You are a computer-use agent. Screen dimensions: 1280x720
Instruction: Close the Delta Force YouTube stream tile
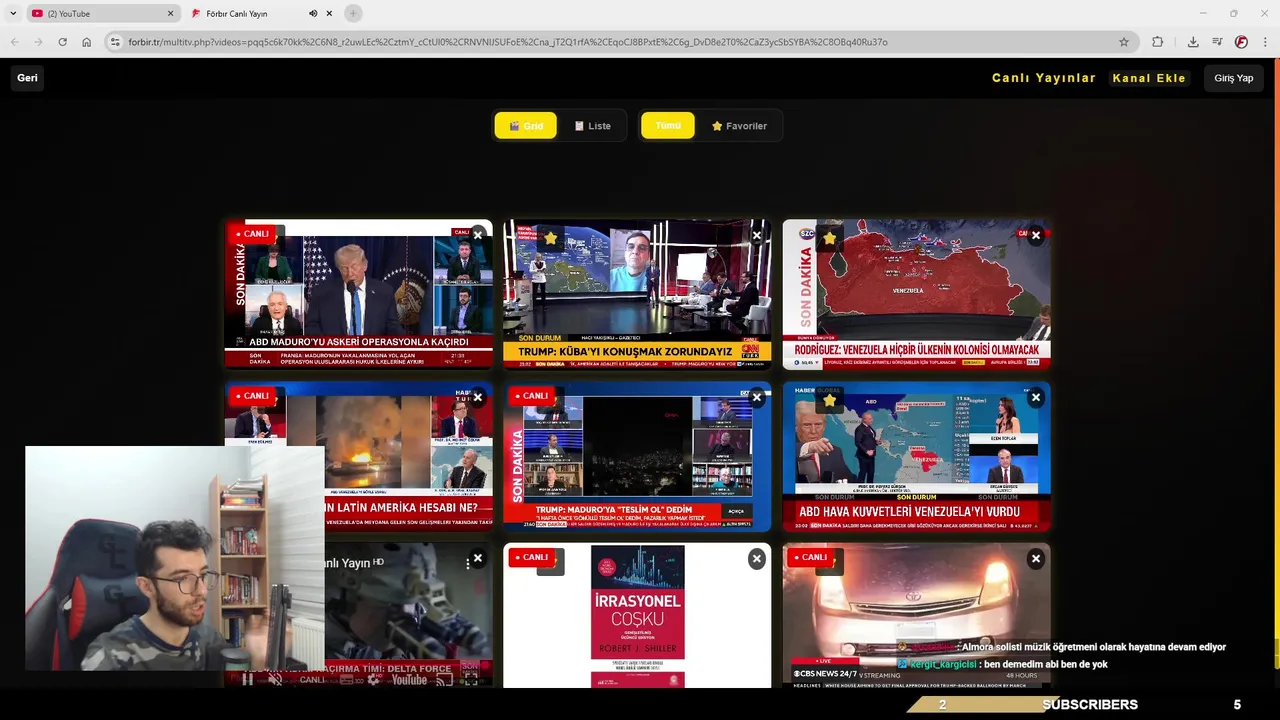coord(478,558)
